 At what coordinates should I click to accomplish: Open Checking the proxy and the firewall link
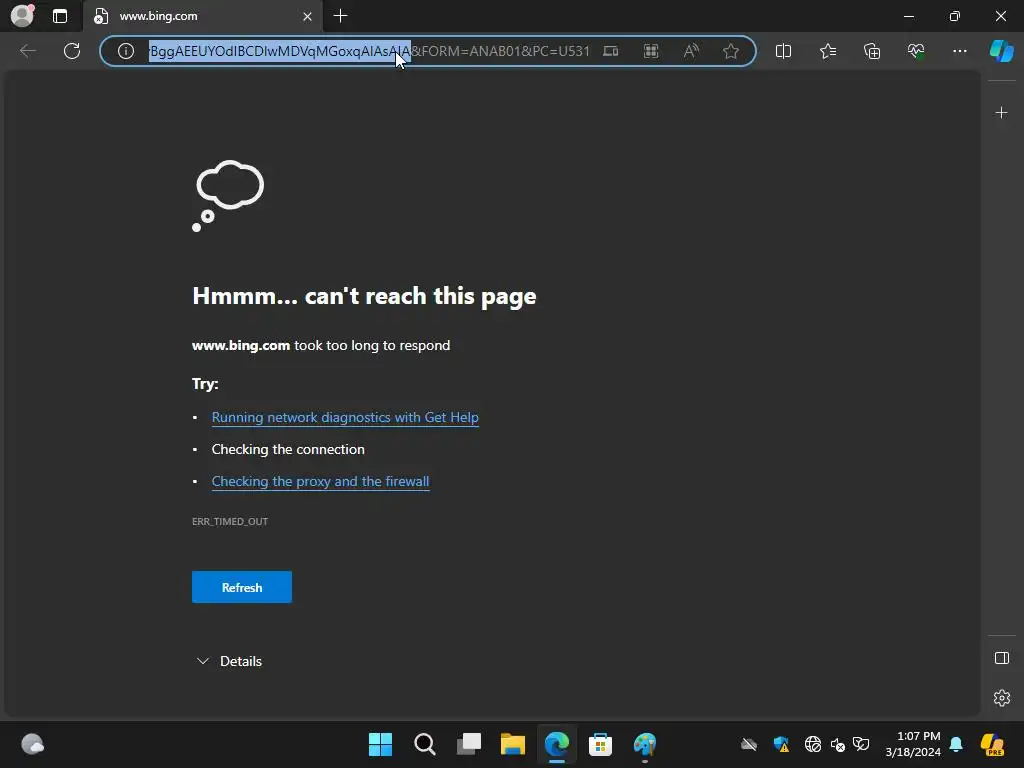[321, 481]
